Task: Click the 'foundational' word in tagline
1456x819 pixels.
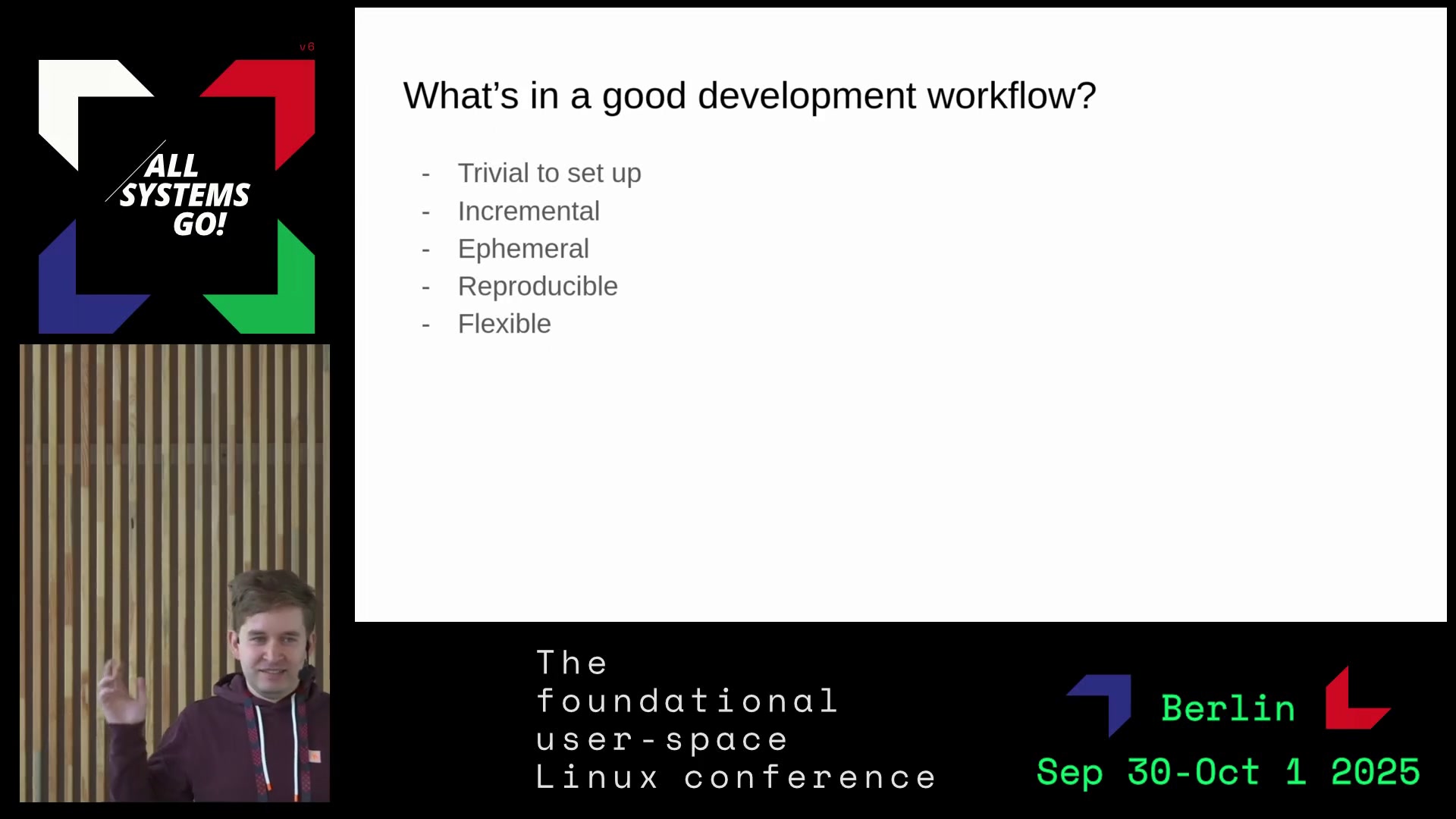Action: click(686, 701)
